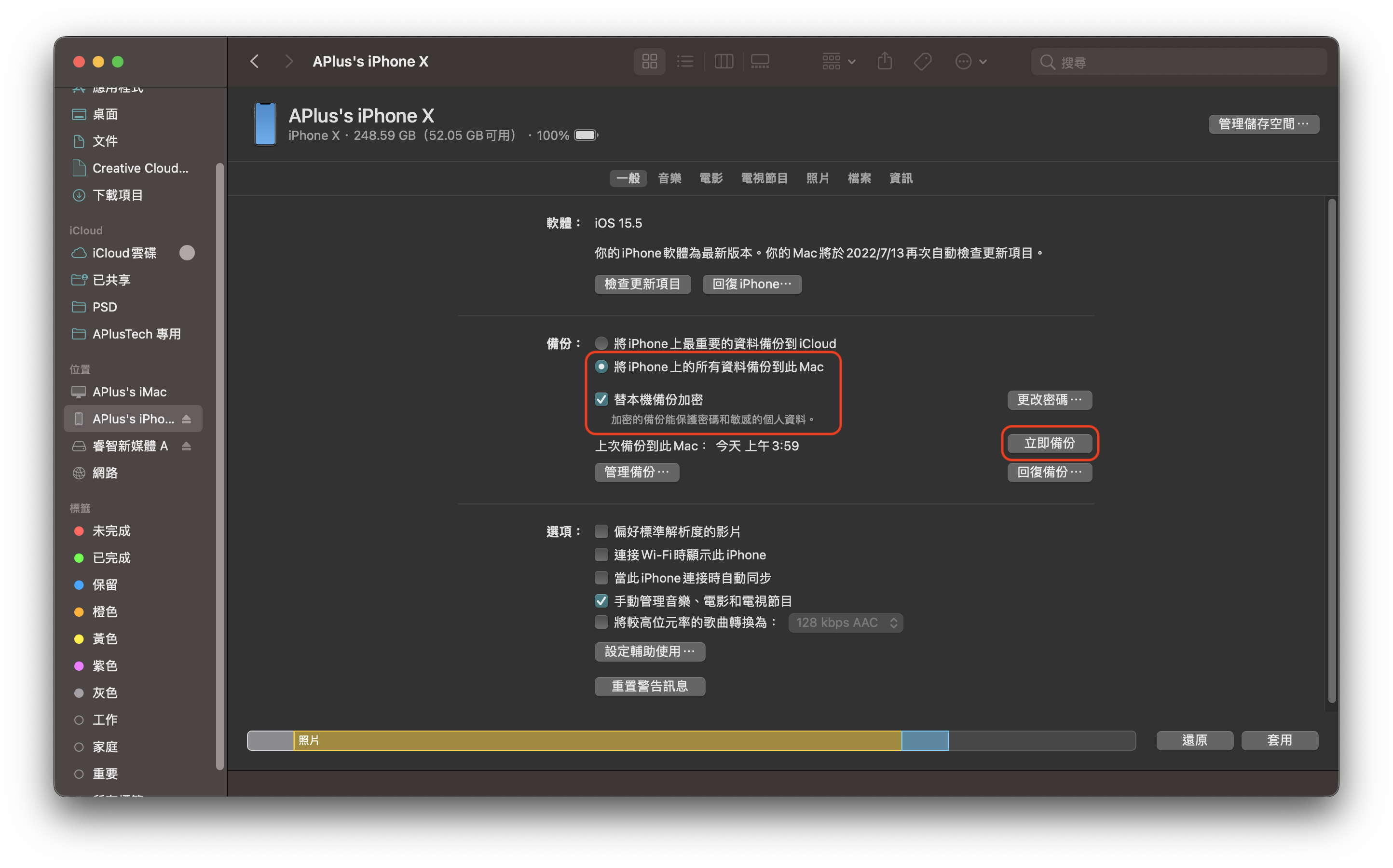
Task: Go back with the left chevron
Action: (x=254, y=61)
